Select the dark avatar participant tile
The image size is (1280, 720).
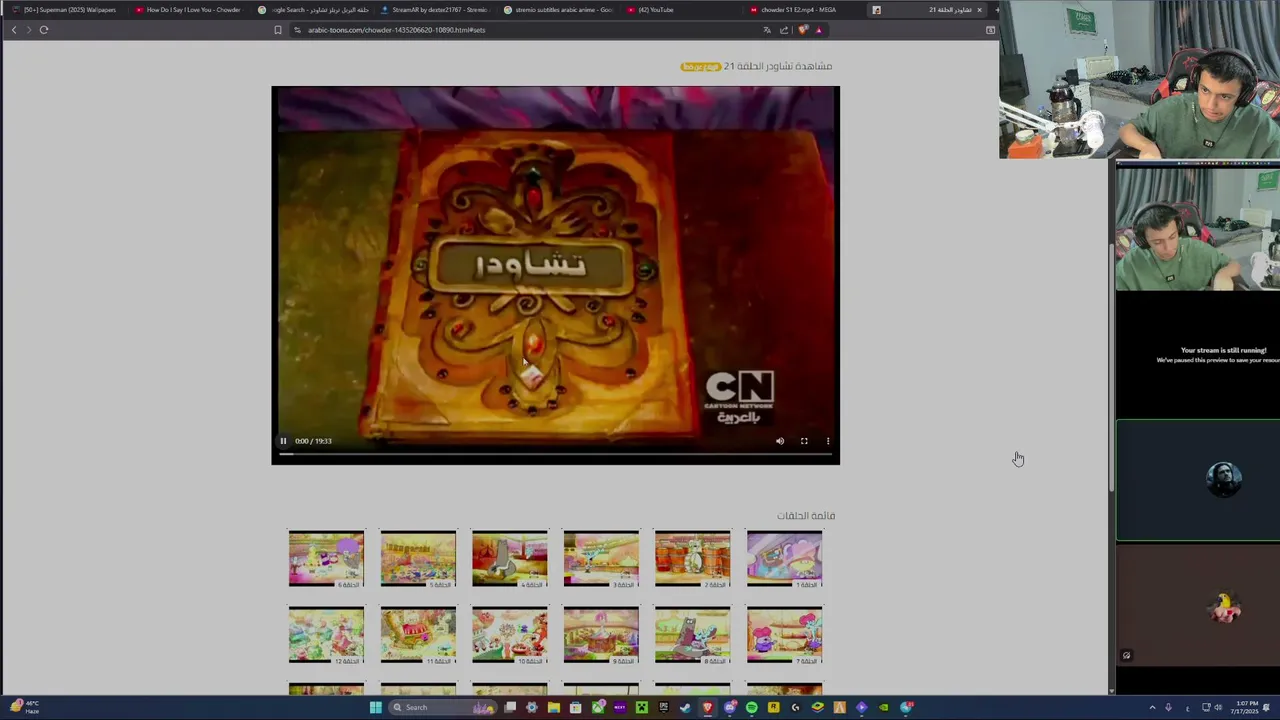coord(1198,481)
